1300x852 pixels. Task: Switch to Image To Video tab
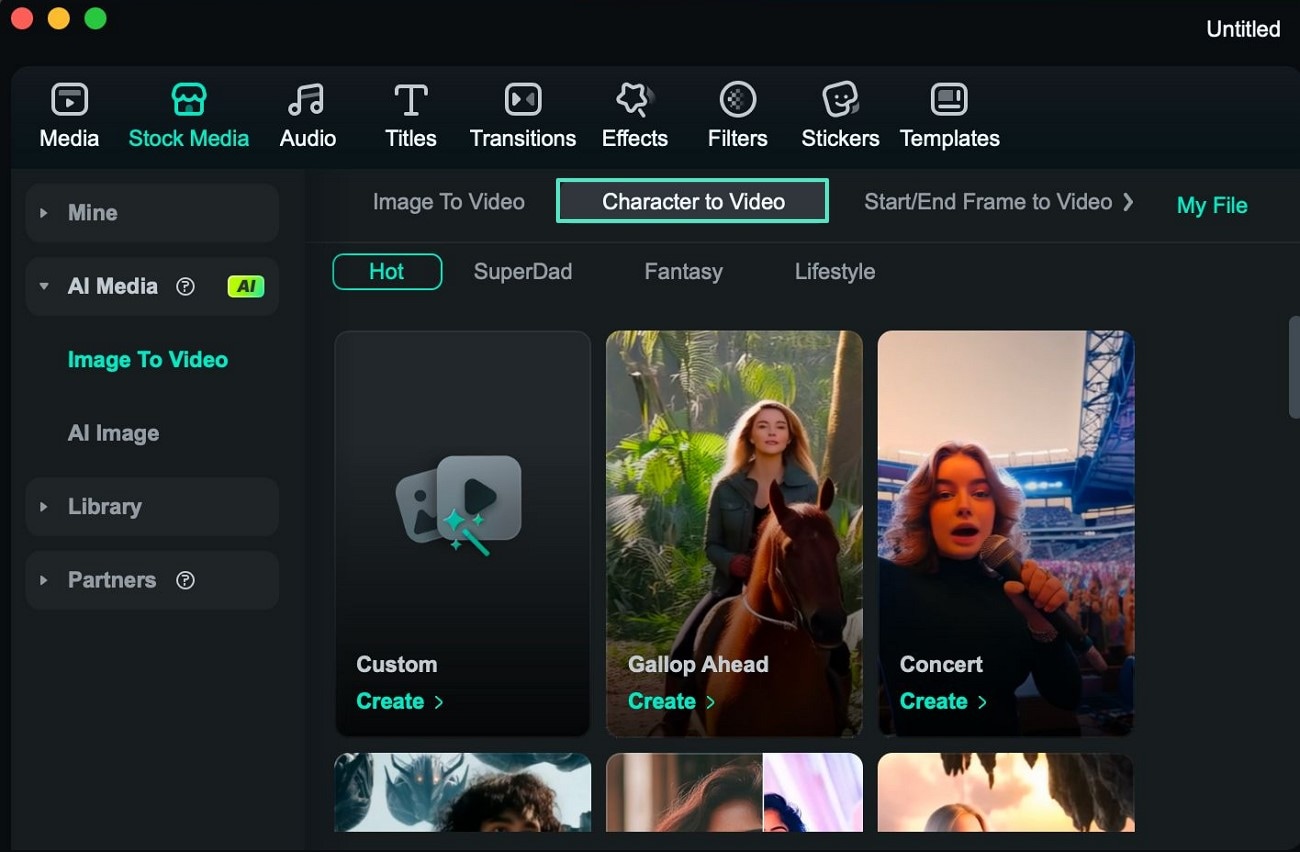(x=449, y=202)
